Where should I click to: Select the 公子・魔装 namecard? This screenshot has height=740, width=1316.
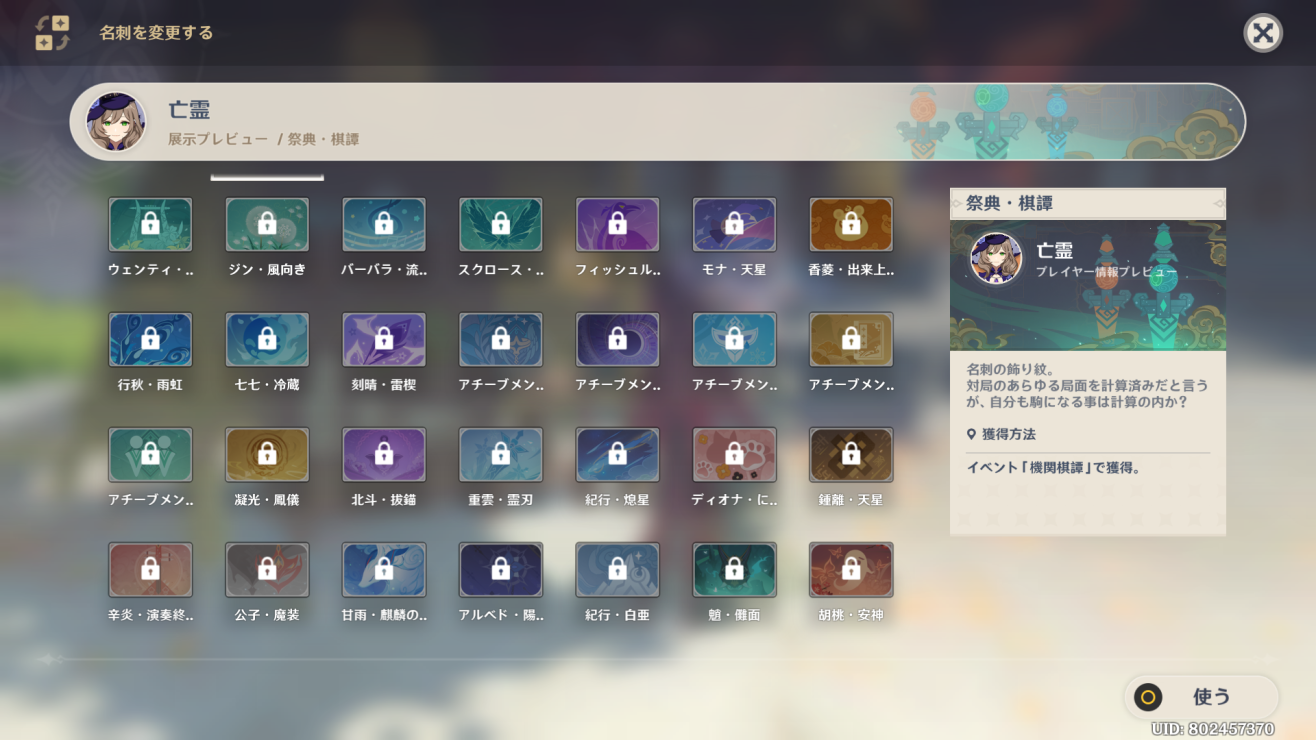[x=267, y=568]
